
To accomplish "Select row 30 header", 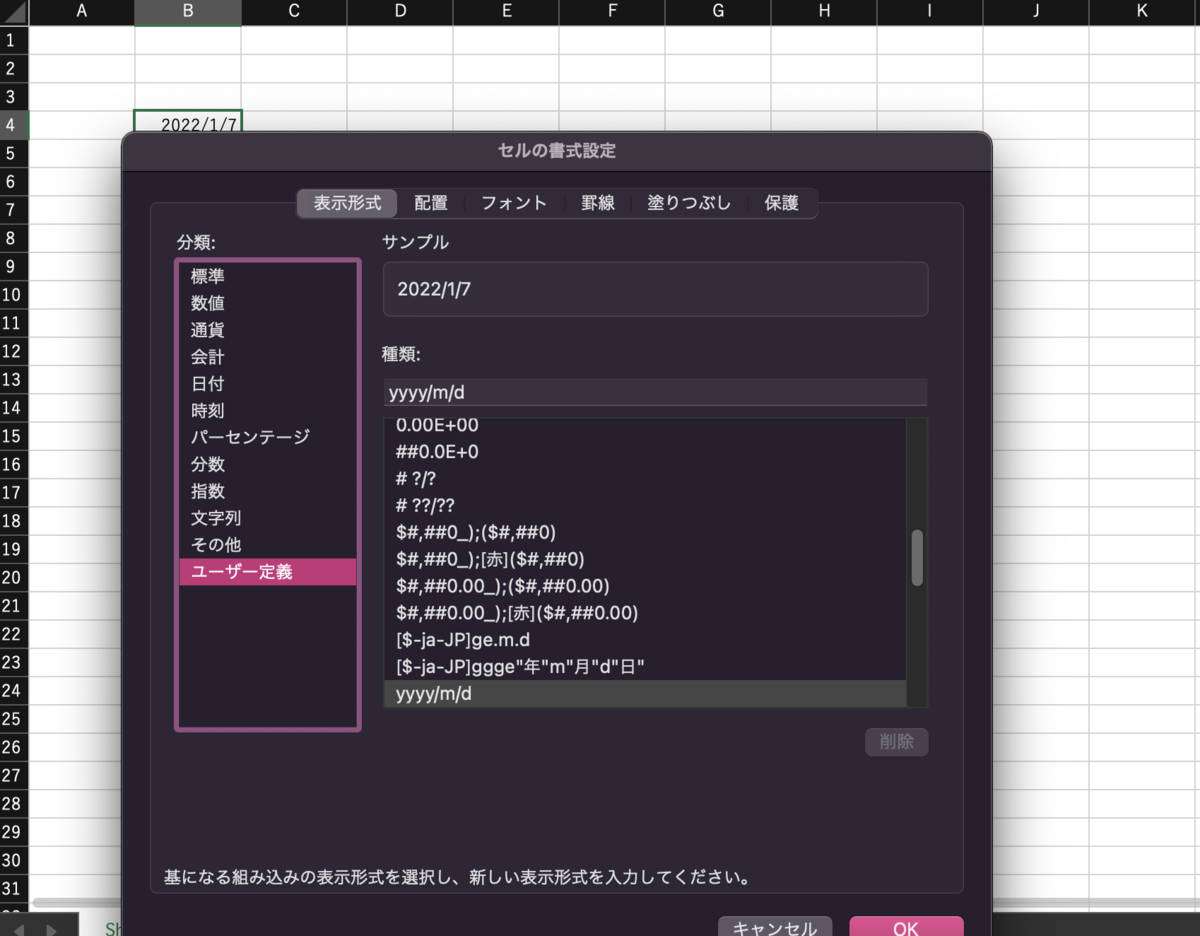I will [x=14, y=860].
